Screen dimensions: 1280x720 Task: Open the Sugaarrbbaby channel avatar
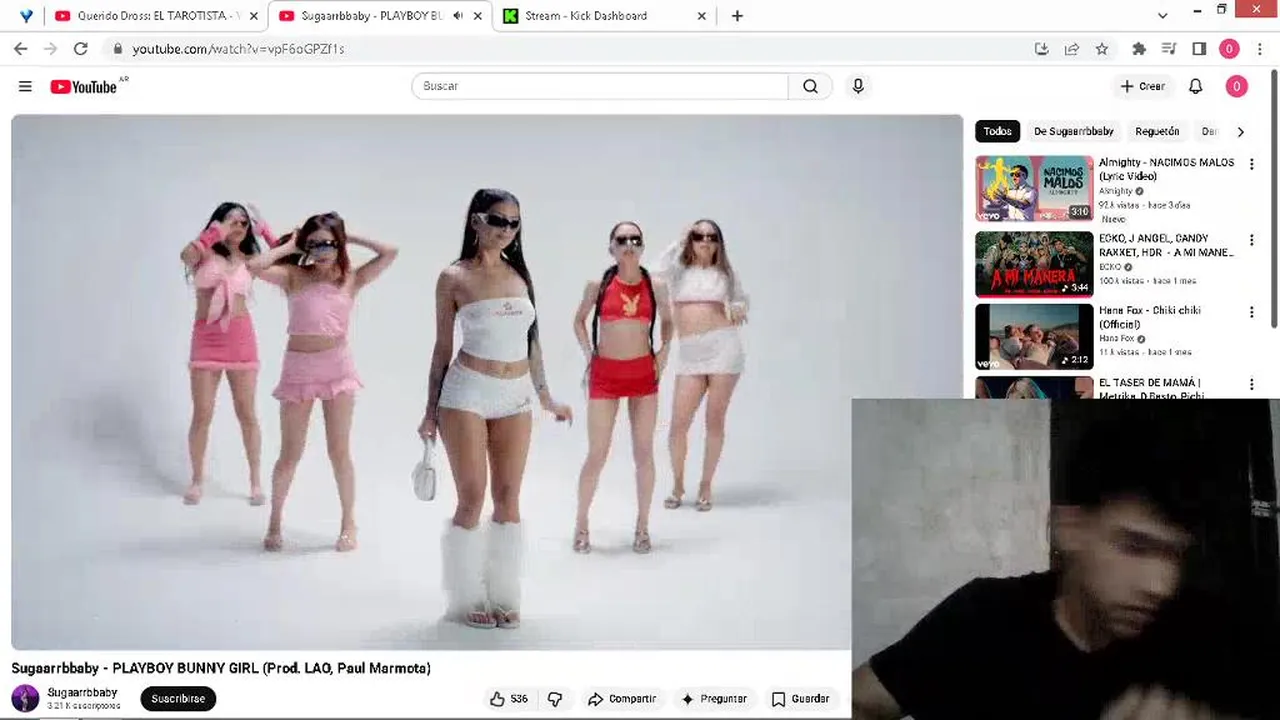click(x=25, y=698)
